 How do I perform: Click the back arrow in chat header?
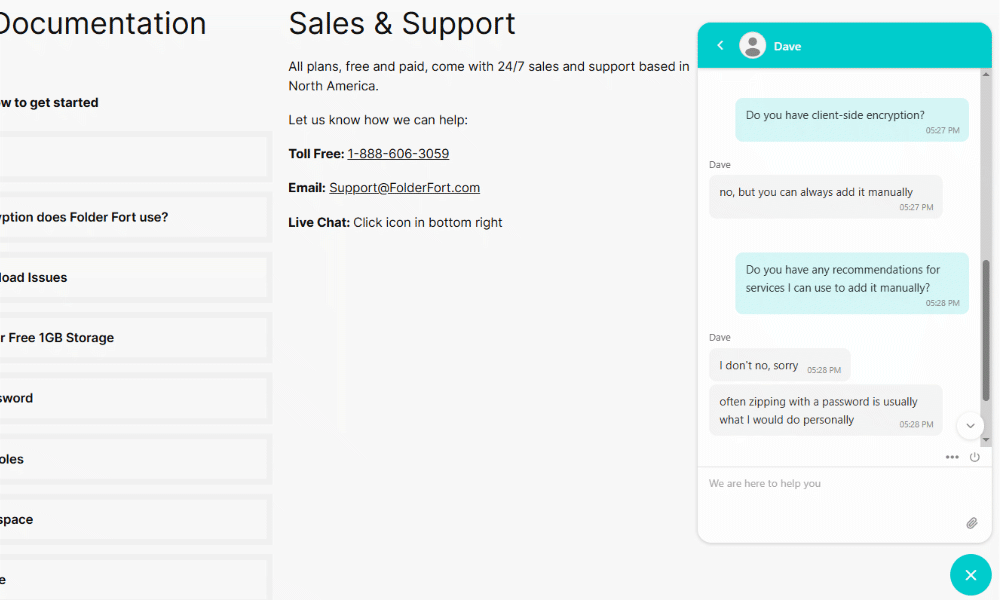pyautogui.click(x=720, y=45)
